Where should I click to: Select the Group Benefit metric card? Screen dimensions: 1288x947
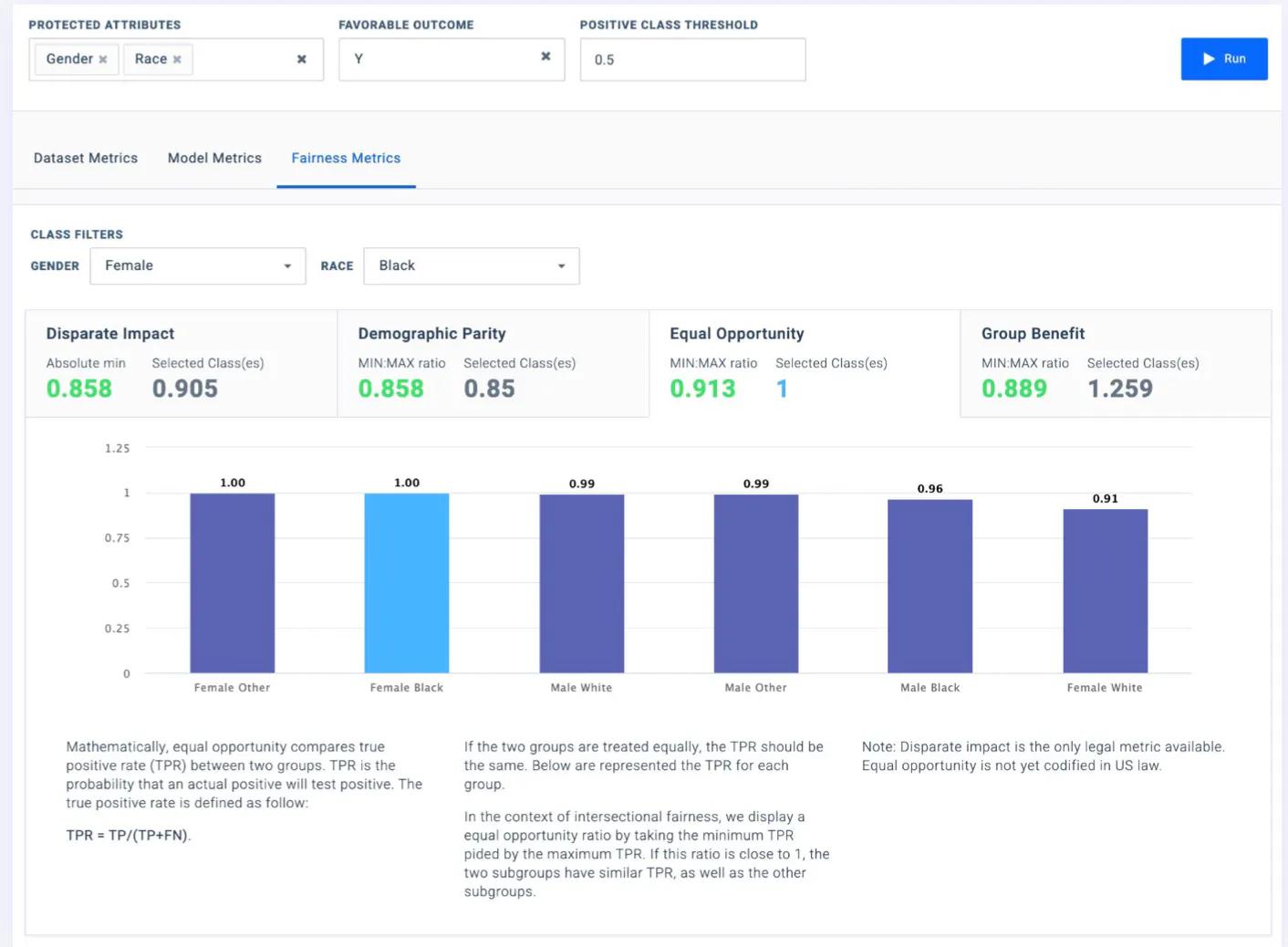(1115, 364)
